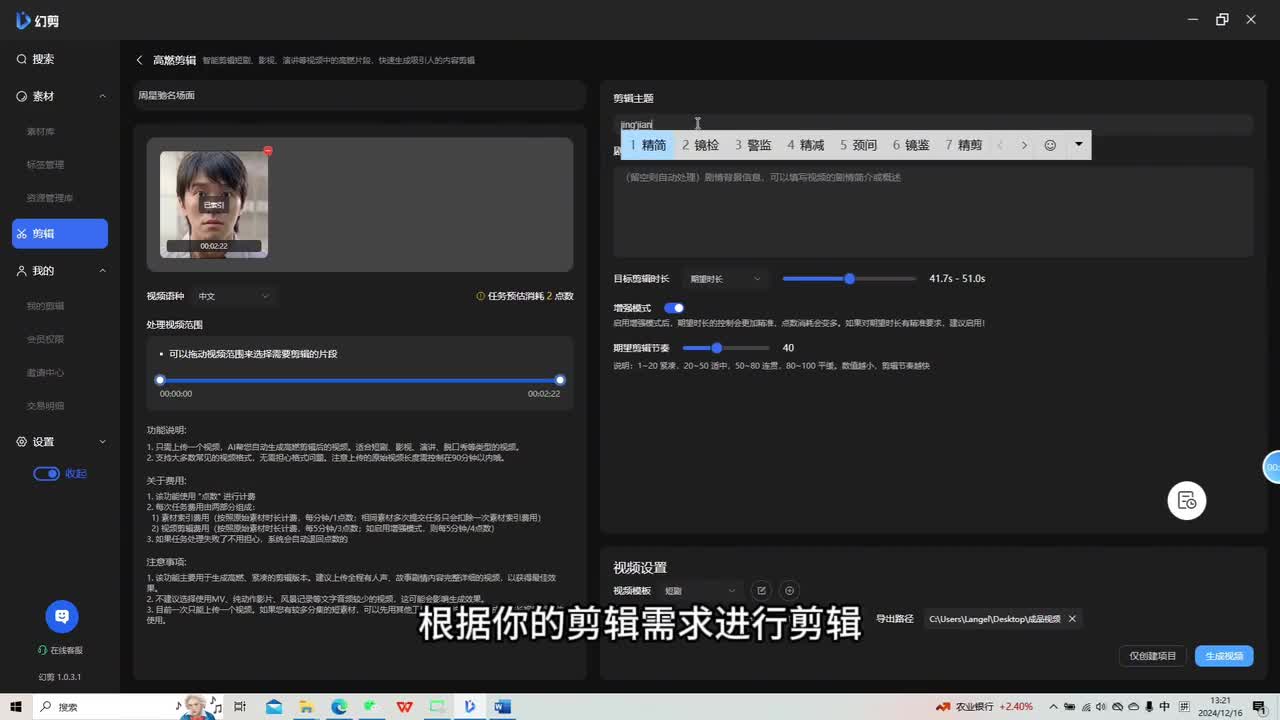The image size is (1280, 720).
Task: Click the 仅创建项目 button
Action: (1153, 656)
